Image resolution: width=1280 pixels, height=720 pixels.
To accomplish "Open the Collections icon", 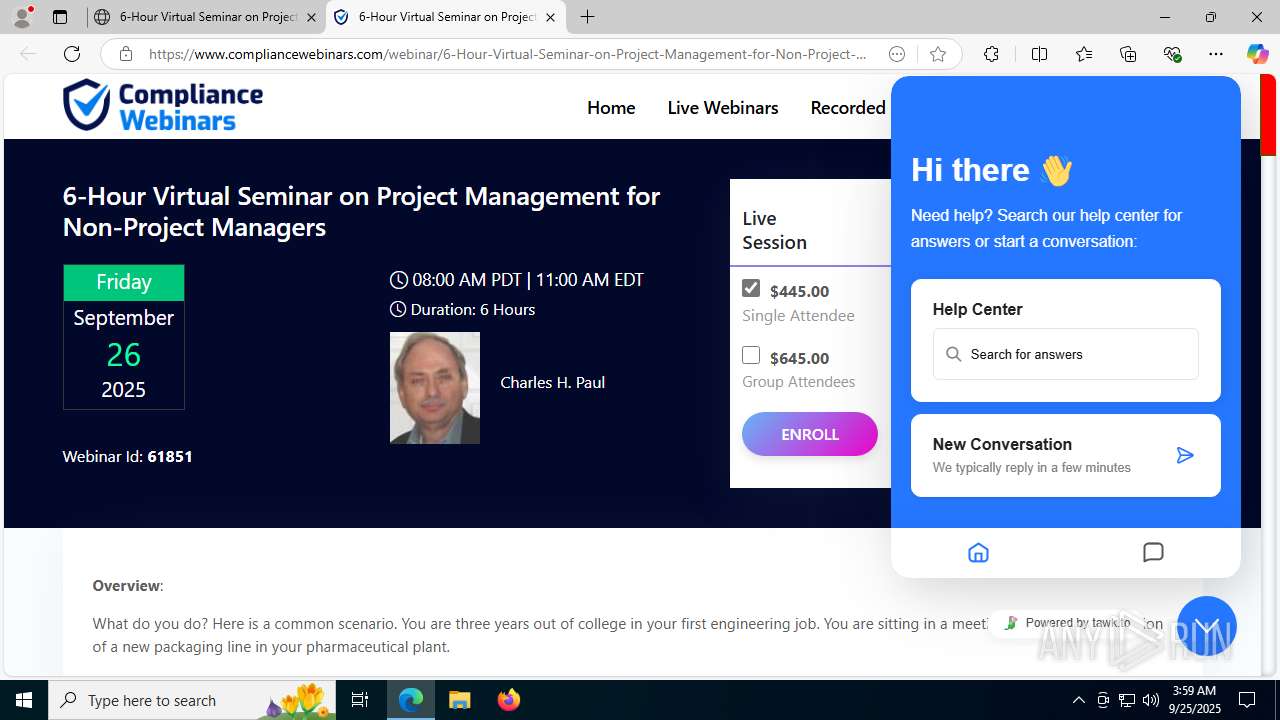I will point(1128,54).
